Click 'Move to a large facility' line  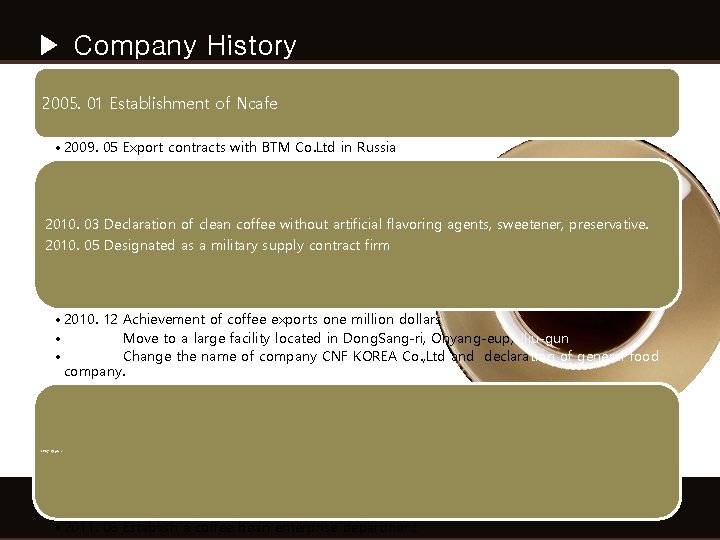[x=346, y=338]
